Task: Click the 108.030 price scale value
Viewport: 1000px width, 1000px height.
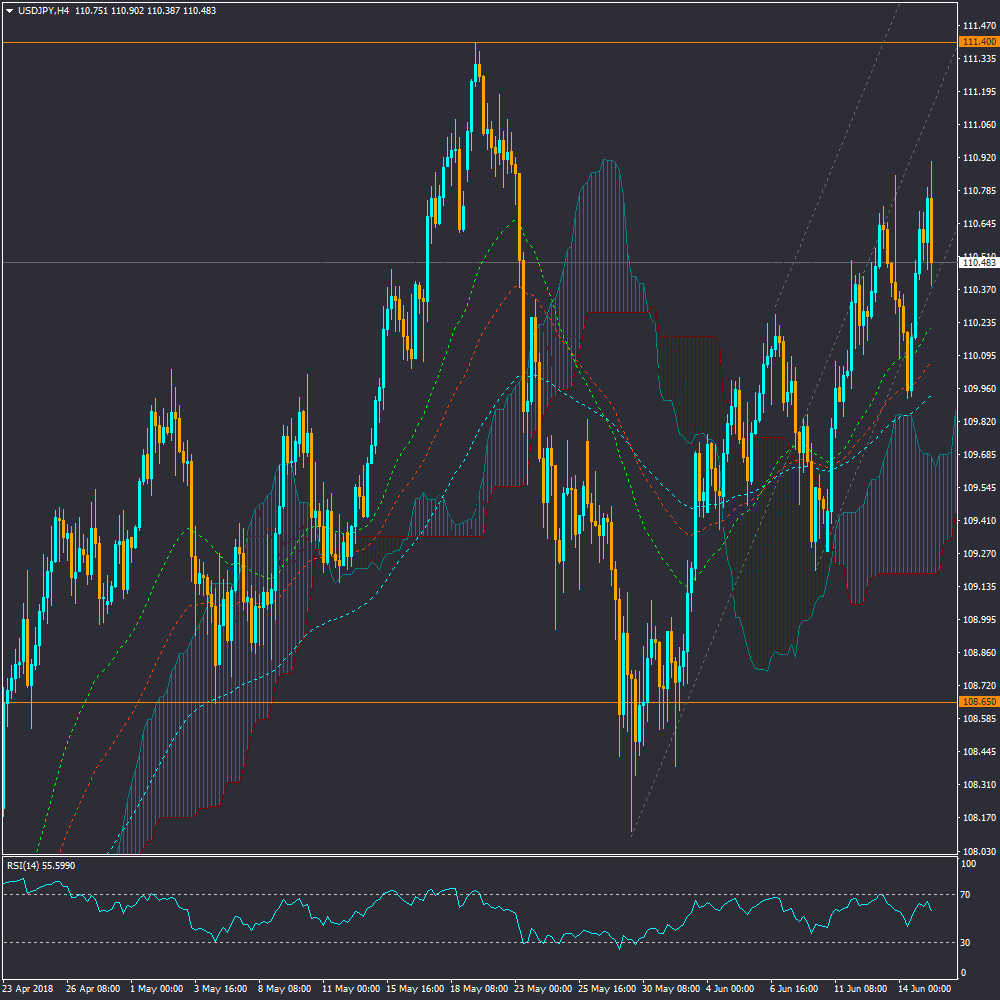Action: pyautogui.click(x=977, y=852)
